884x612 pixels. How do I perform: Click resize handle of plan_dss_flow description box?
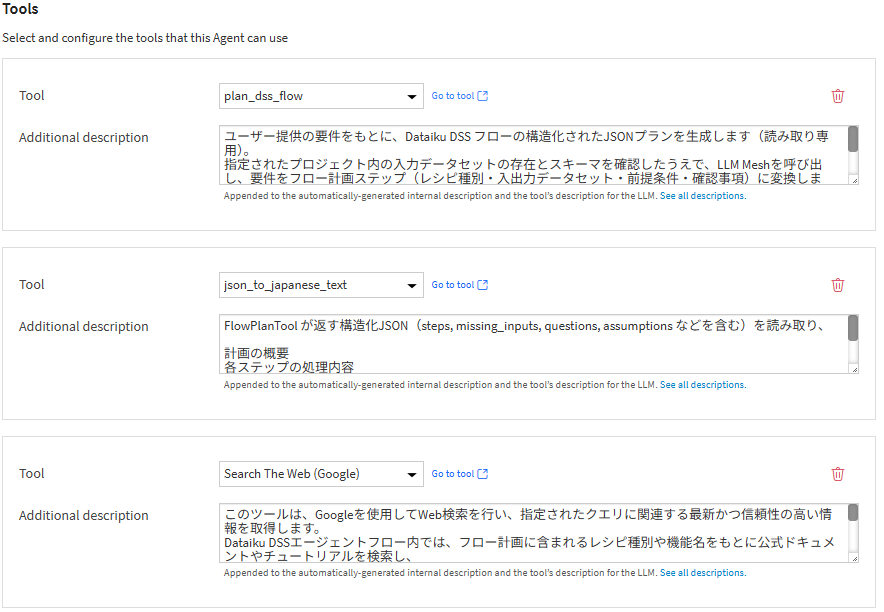854,180
